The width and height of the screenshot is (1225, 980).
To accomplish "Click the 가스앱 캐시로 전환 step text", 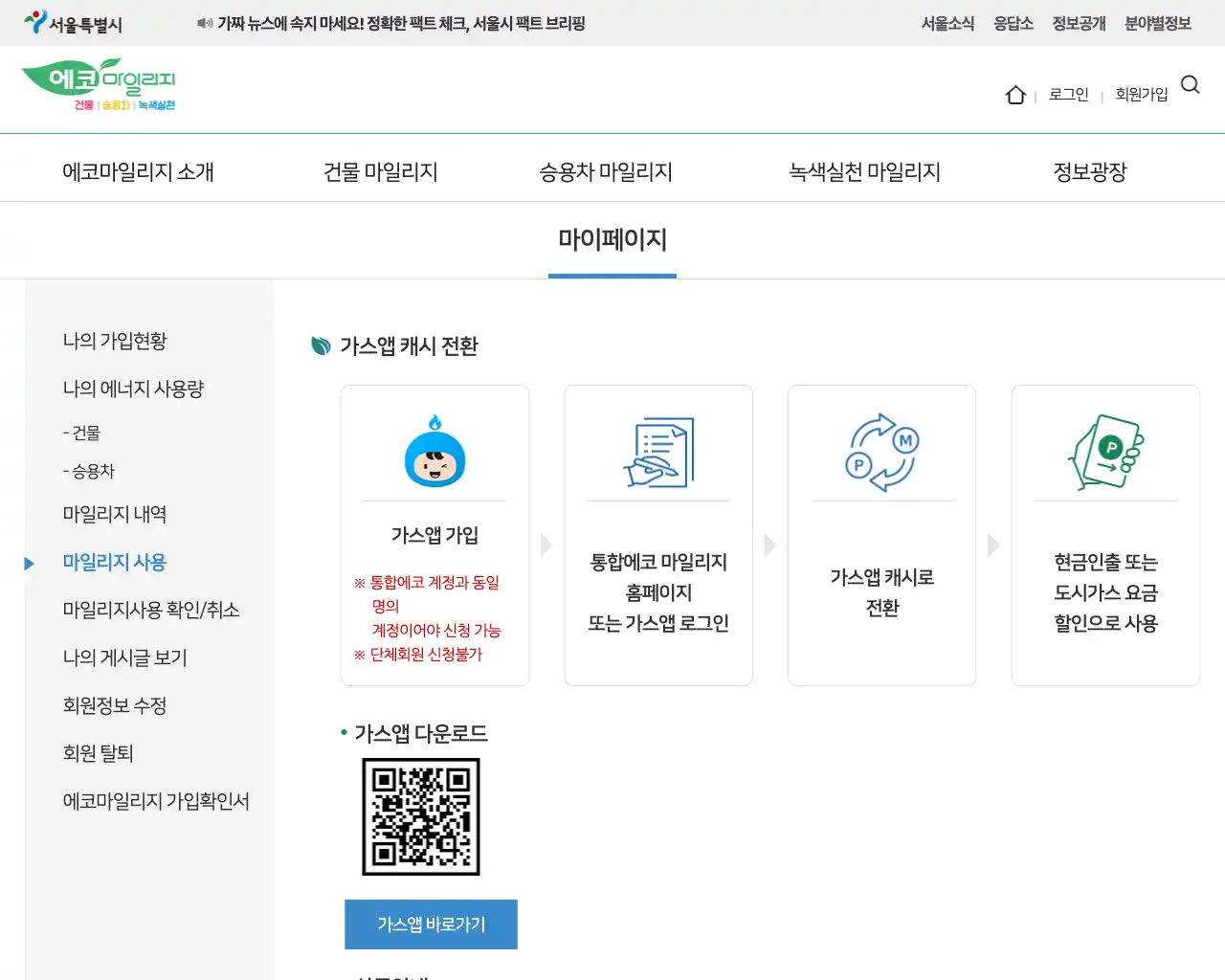I will (x=881, y=592).
